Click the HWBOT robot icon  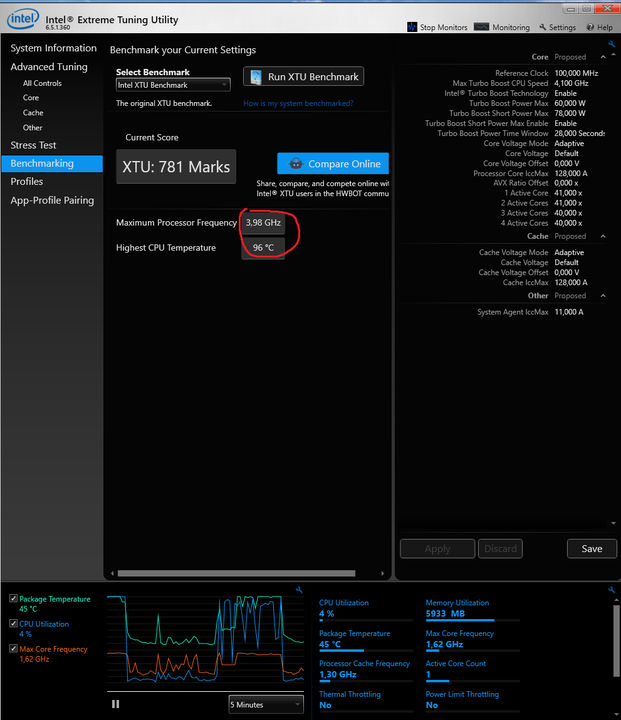296,163
